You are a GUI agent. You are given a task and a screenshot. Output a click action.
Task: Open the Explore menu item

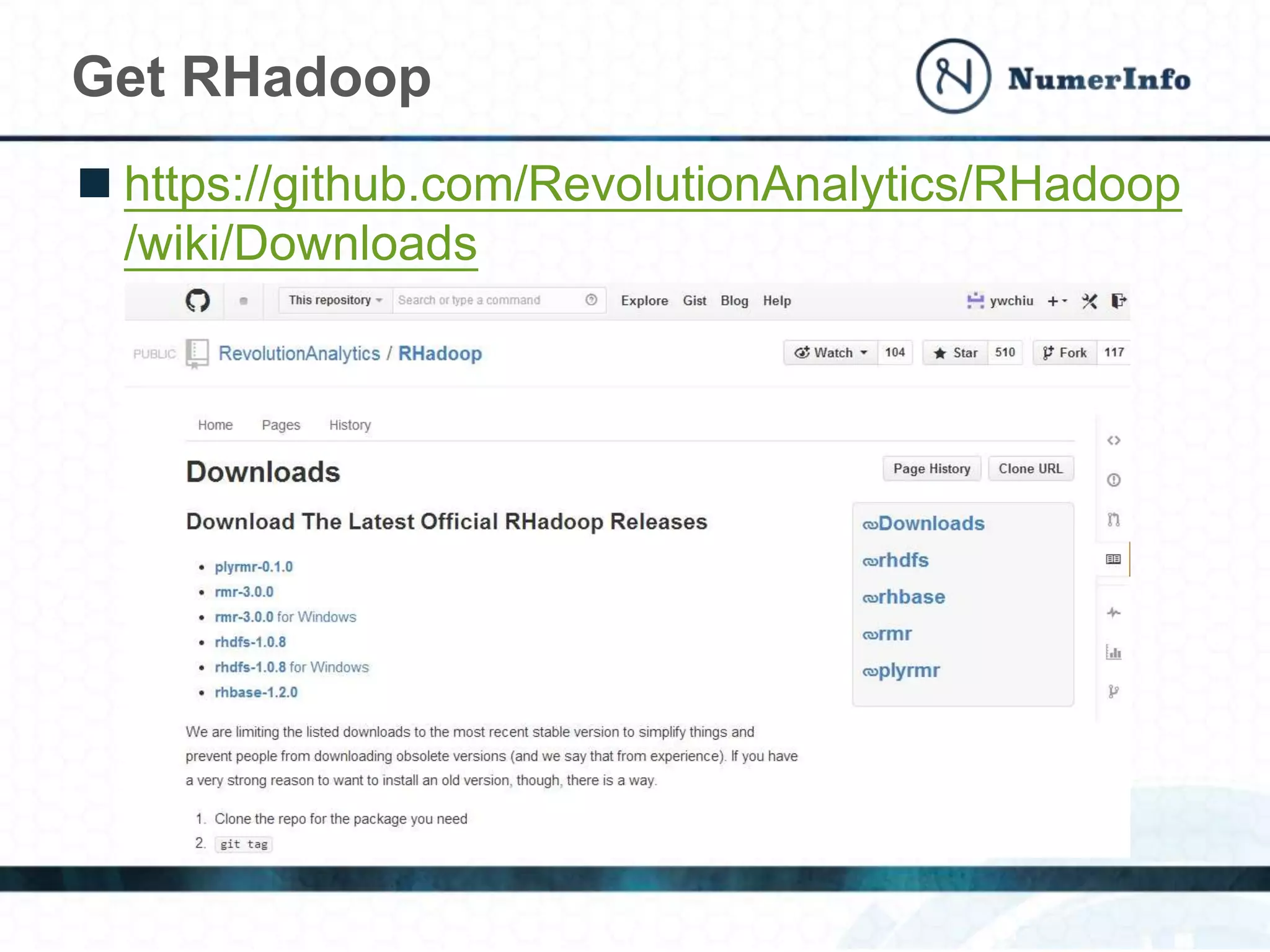pyautogui.click(x=645, y=301)
